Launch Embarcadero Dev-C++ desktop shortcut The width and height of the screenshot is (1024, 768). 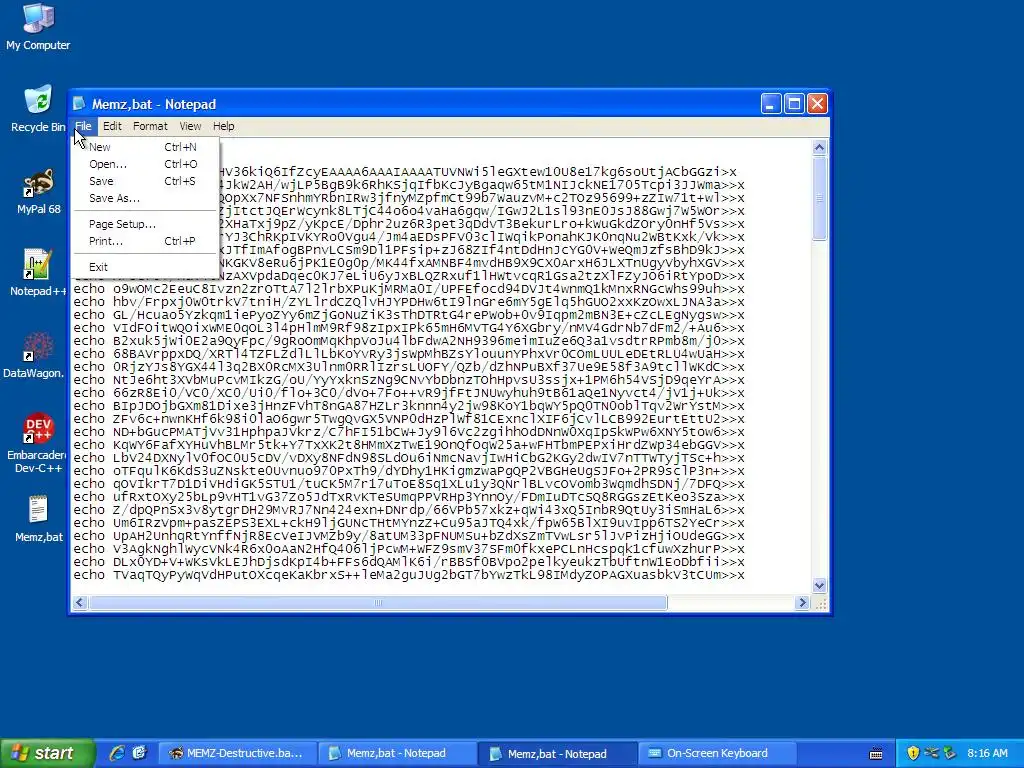(37, 443)
